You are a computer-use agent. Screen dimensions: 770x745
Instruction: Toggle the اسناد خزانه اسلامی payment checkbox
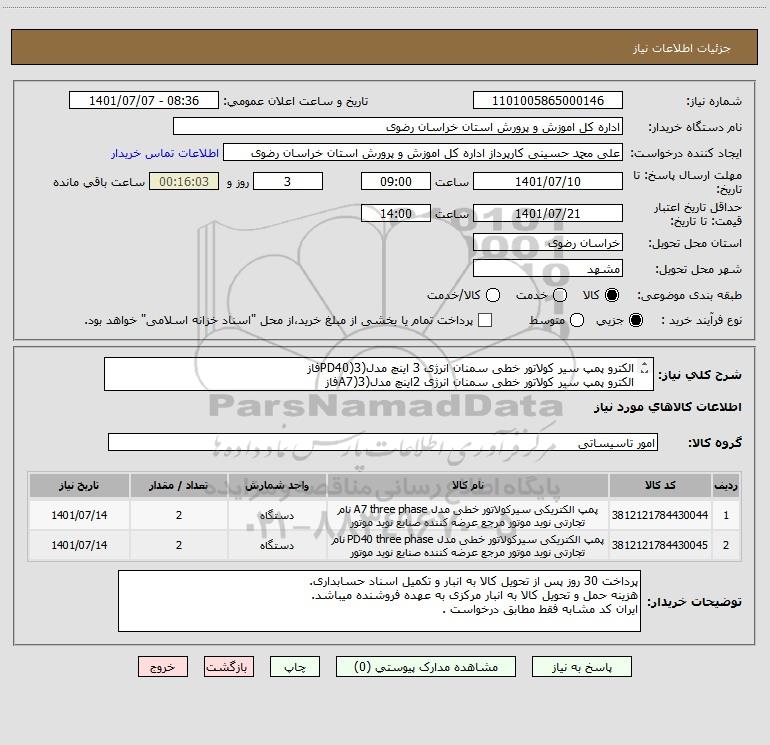[485, 320]
